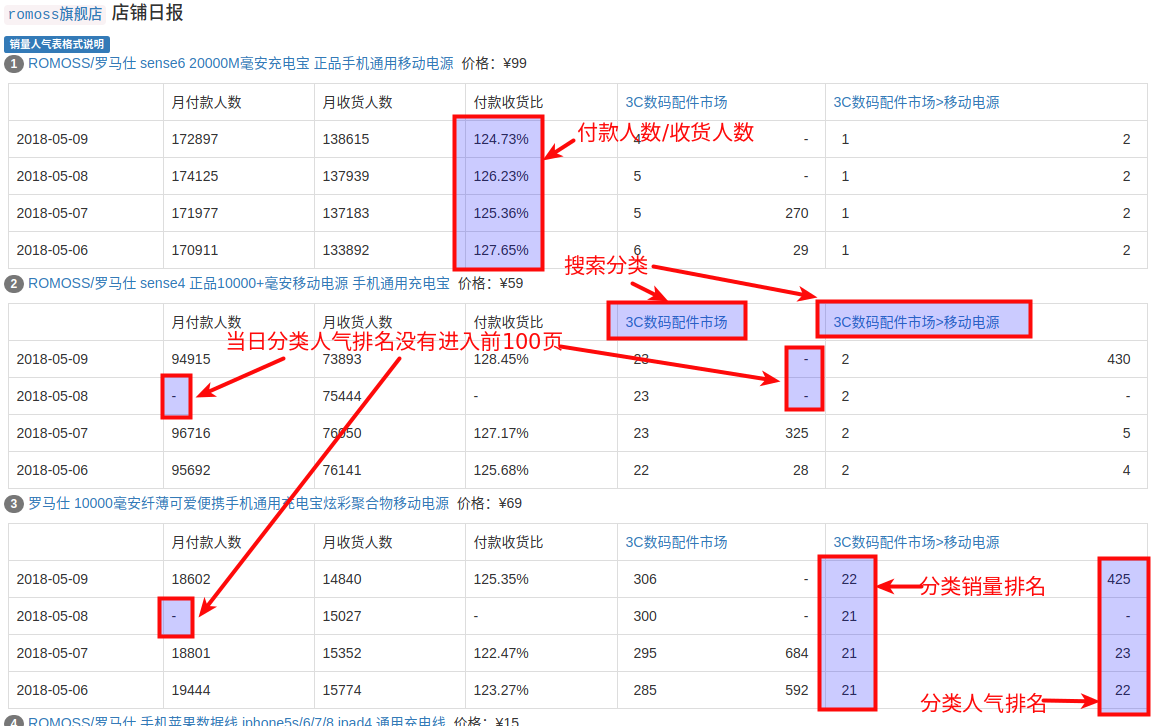Open 3C数码配件市场>移动电源 link in sense4 table
Viewport: 1153px width, 726px height.
pos(916,322)
